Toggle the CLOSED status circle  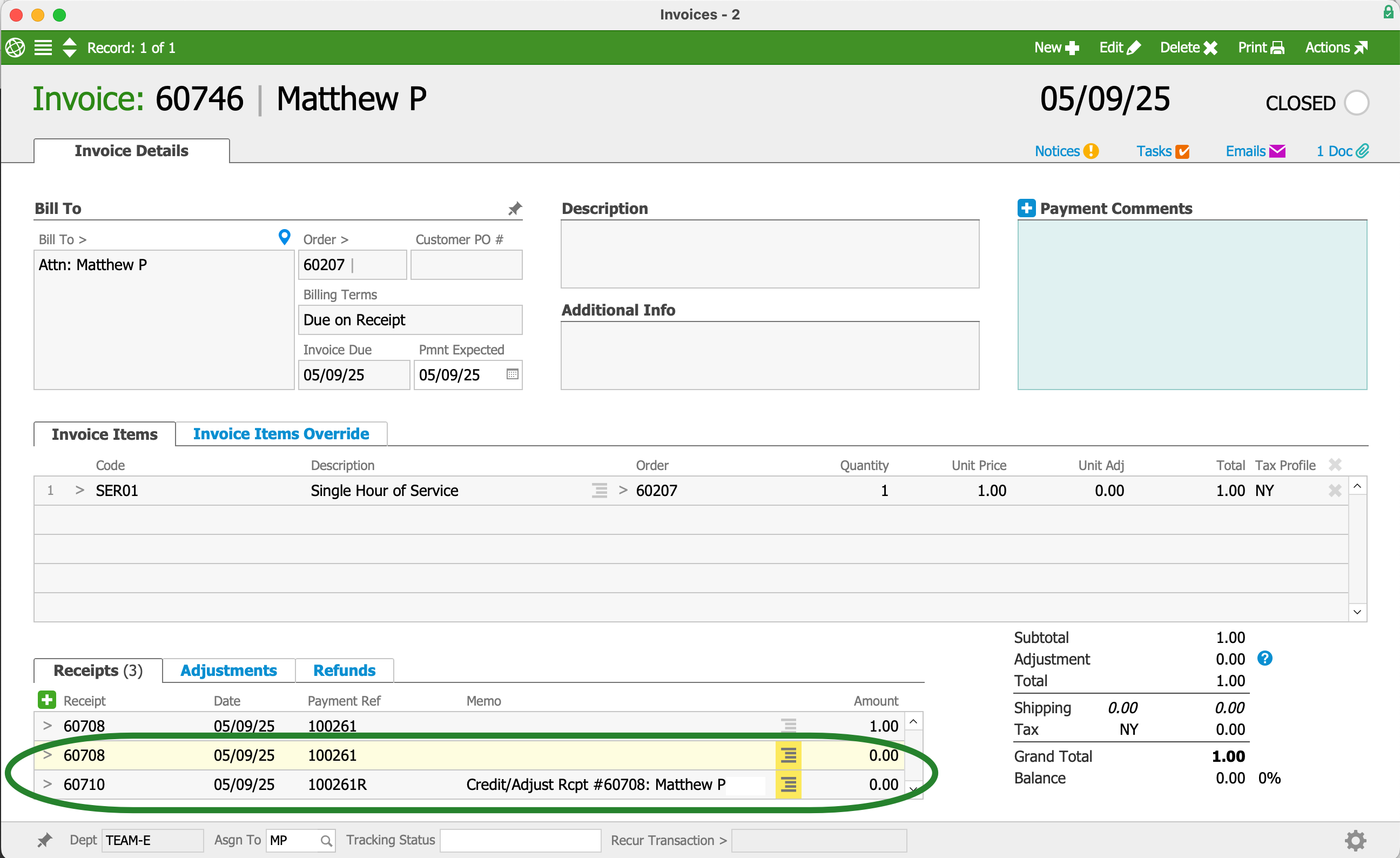(1356, 103)
